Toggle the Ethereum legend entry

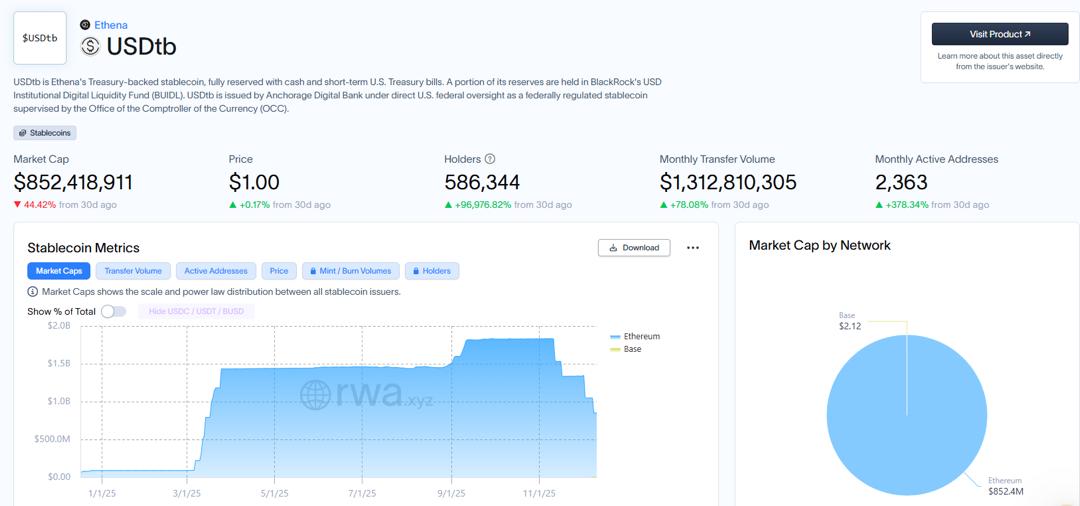(x=635, y=336)
